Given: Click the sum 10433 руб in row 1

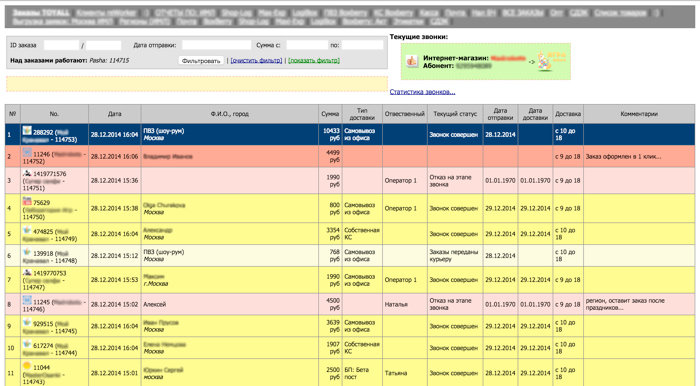Looking at the screenshot, I should (x=331, y=134).
